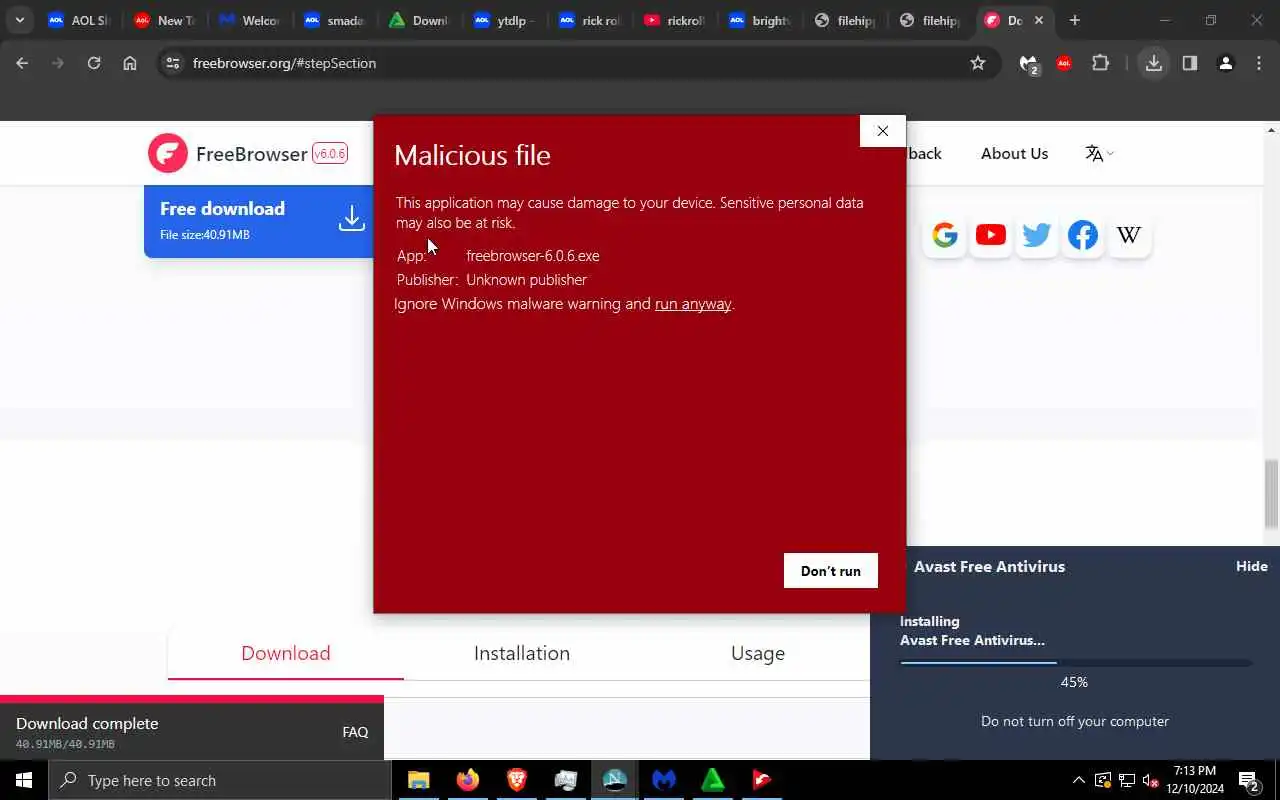Open the YouTube shortcut icon
Screen dimensions: 1280x800
pyautogui.click(x=991, y=235)
